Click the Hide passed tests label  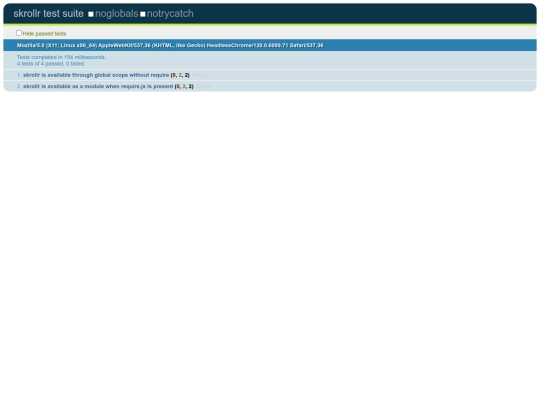coord(44,34)
